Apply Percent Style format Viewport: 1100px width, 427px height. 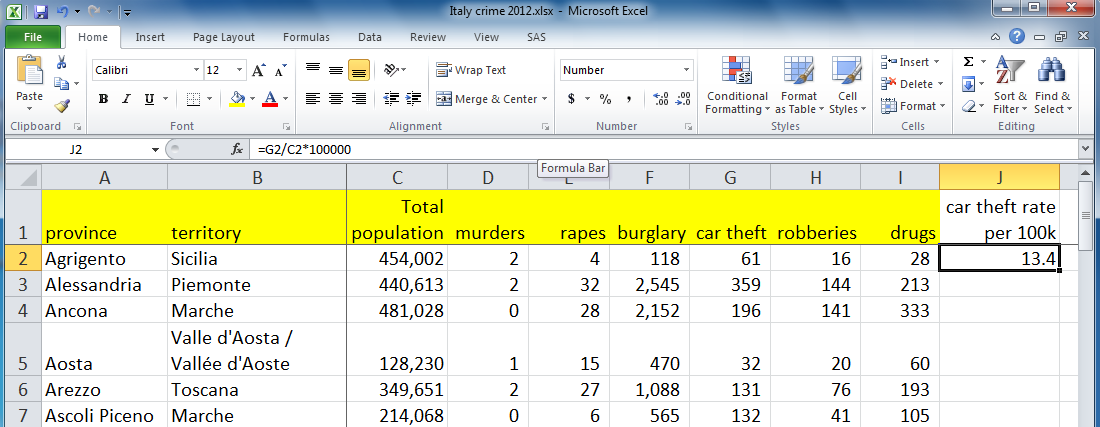605,99
